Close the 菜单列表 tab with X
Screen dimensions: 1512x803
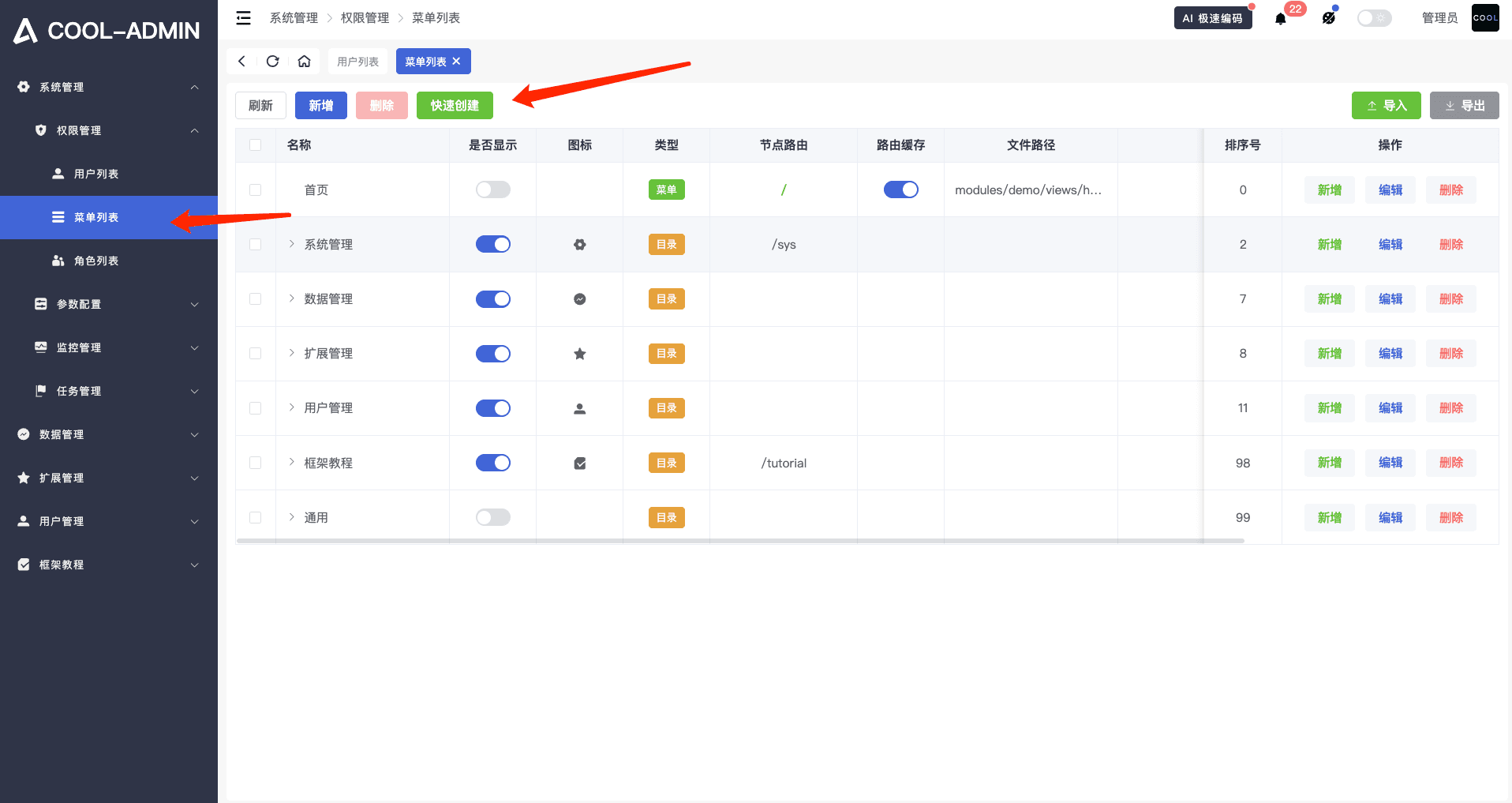456,62
